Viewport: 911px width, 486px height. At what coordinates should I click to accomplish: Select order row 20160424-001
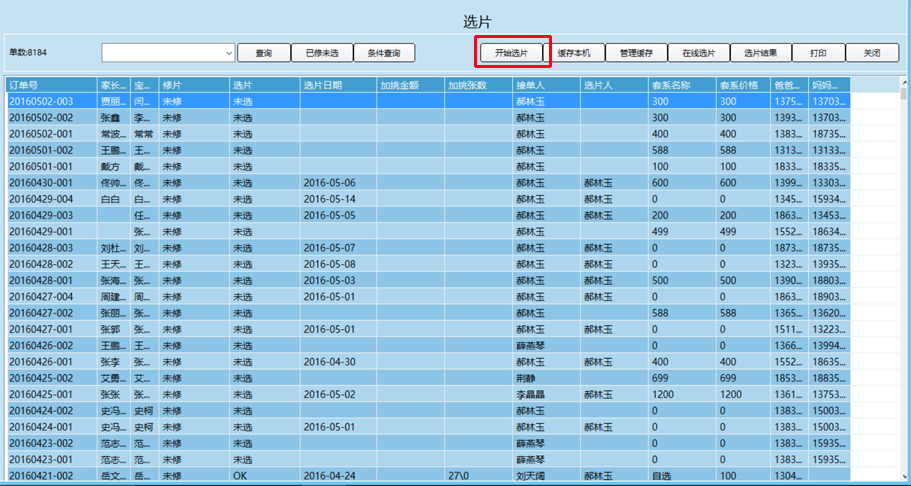click(x=428, y=427)
